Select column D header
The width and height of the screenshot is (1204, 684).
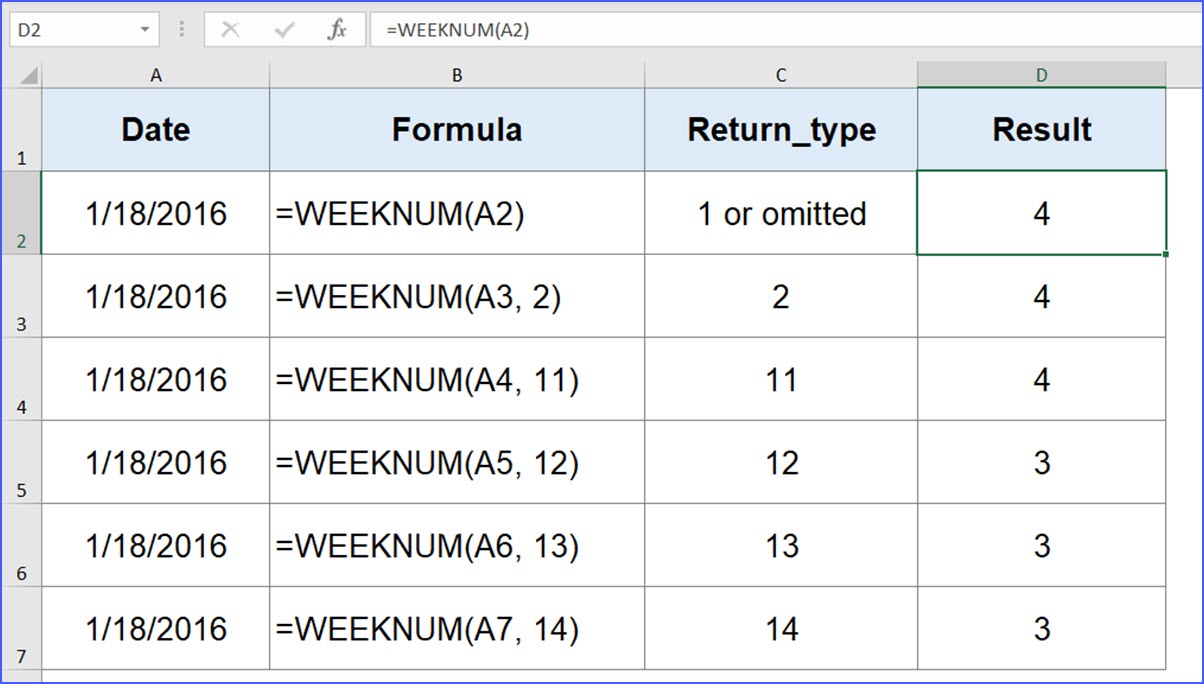pyautogui.click(x=1042, y=74)
